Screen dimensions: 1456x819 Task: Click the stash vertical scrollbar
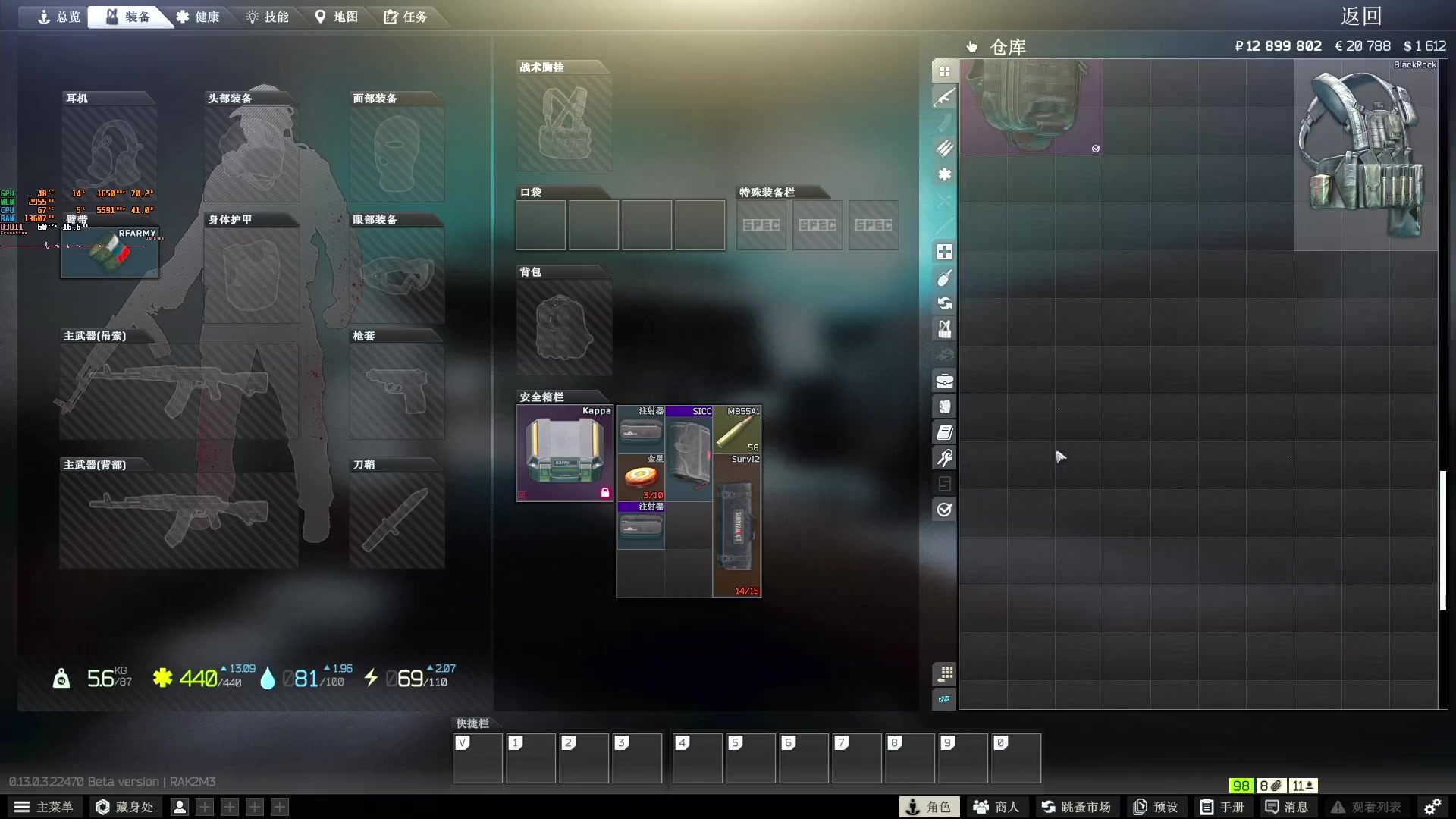pyautogui.click(x=1443, y=540)
